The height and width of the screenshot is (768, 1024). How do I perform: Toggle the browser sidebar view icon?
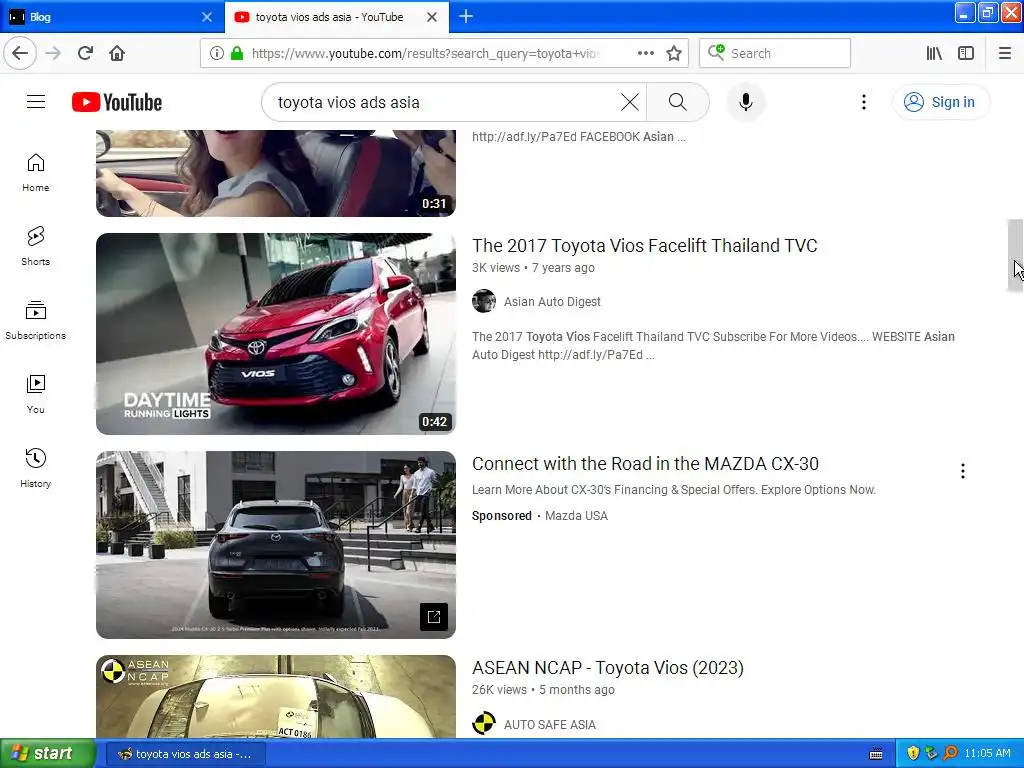point(966,53)
